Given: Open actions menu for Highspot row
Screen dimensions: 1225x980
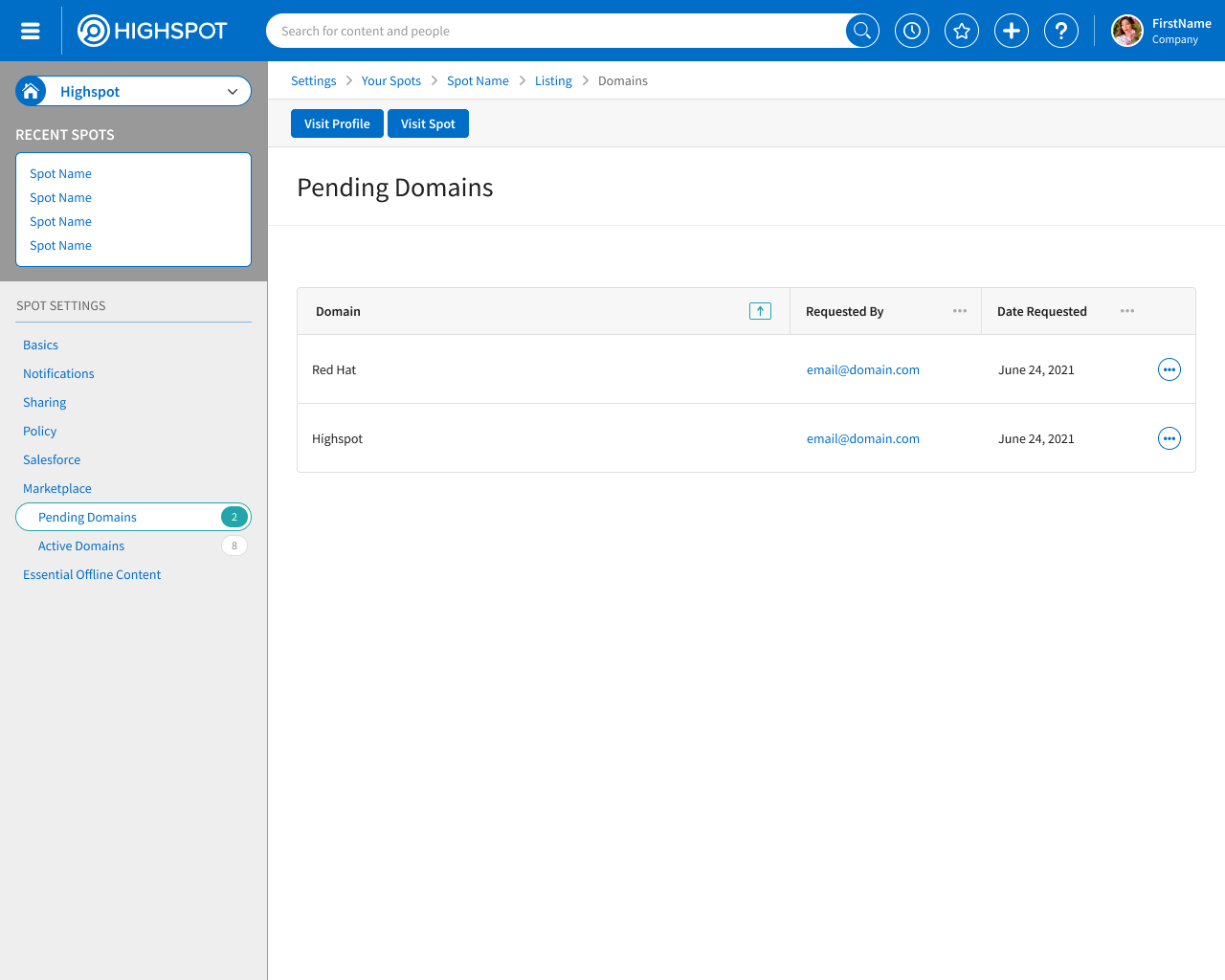Looking at the screenshot, I should point(1169,438).
